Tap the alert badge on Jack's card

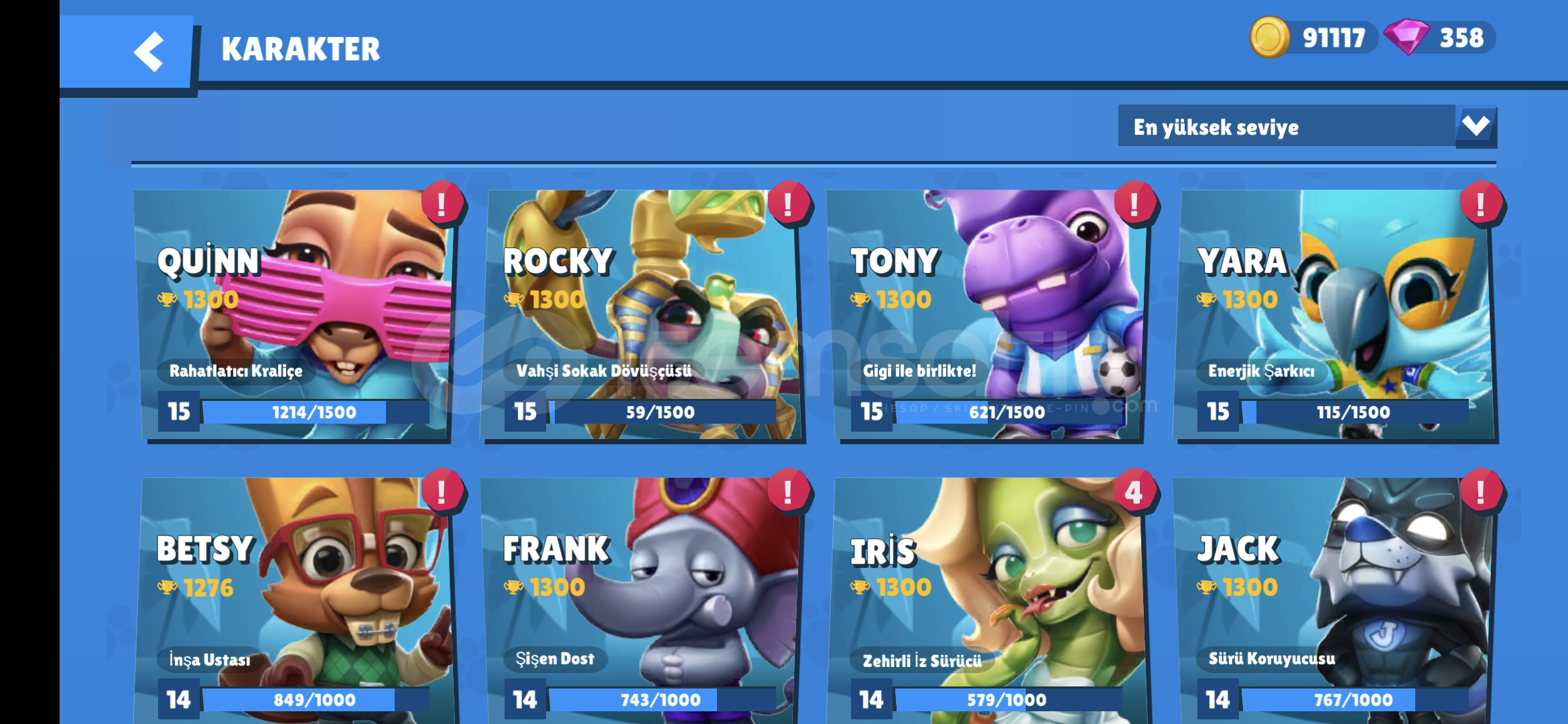[1481, 491]
